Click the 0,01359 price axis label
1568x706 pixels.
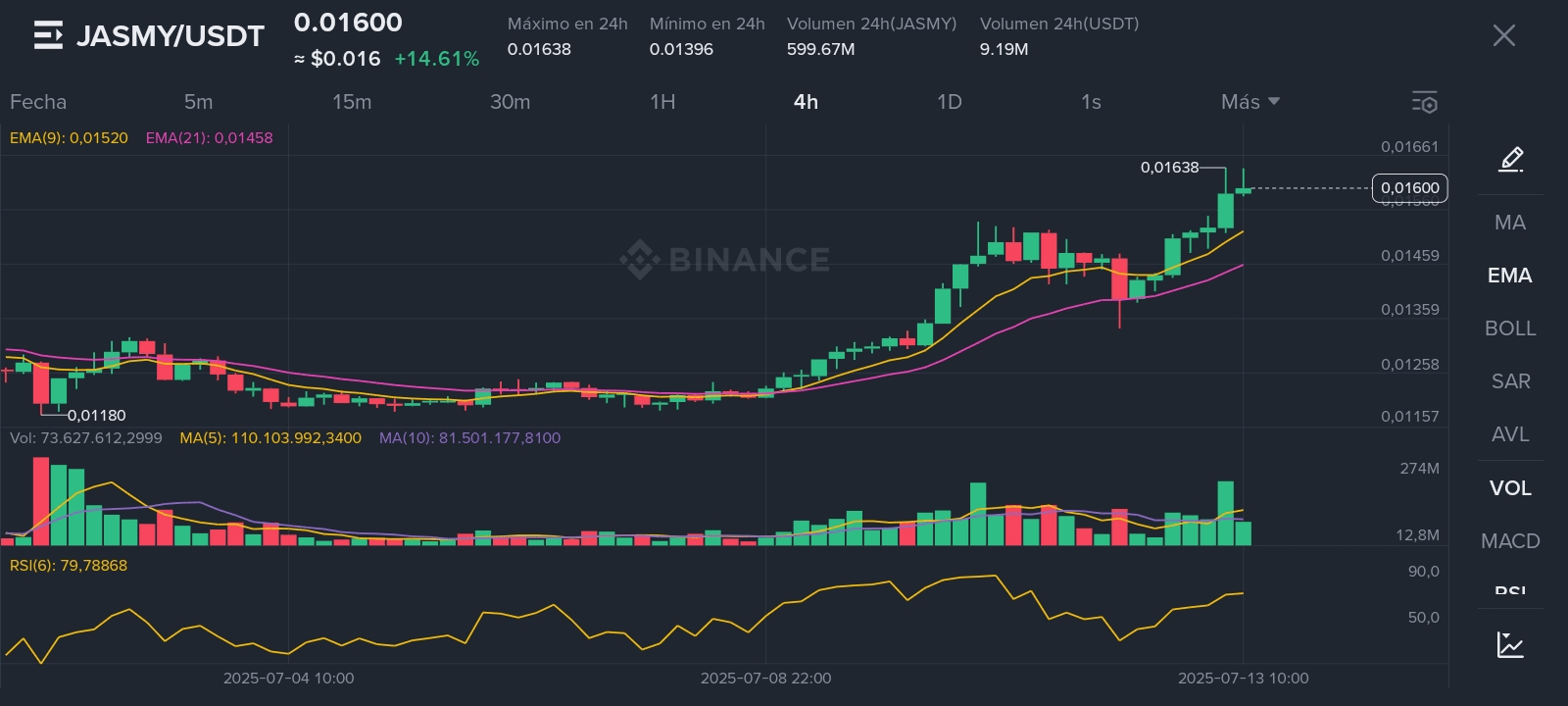click(1410, 310)
